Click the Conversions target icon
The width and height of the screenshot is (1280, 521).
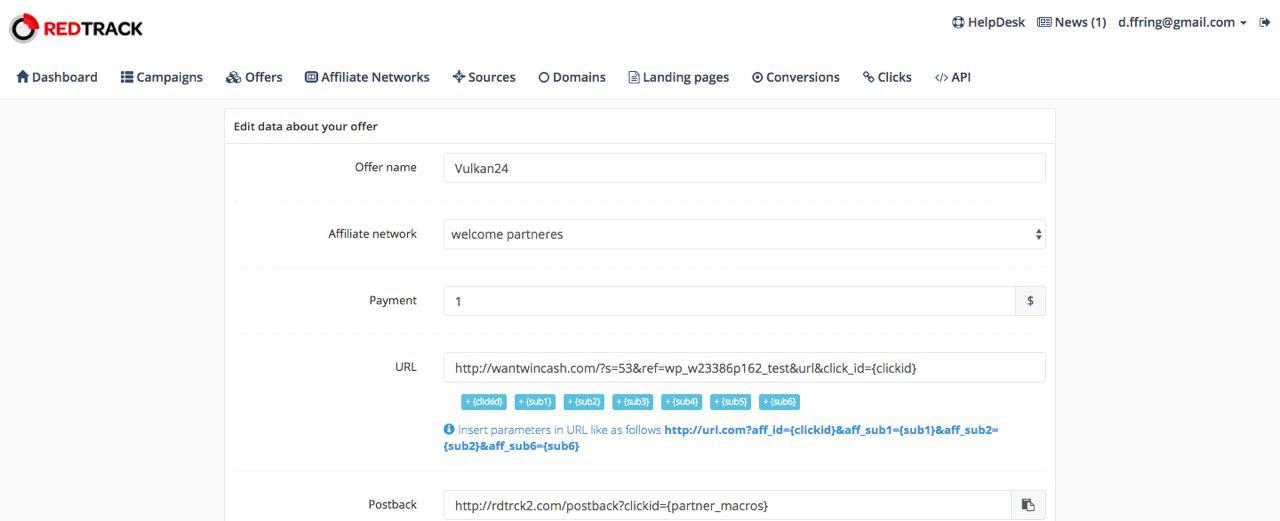(758, 77)
